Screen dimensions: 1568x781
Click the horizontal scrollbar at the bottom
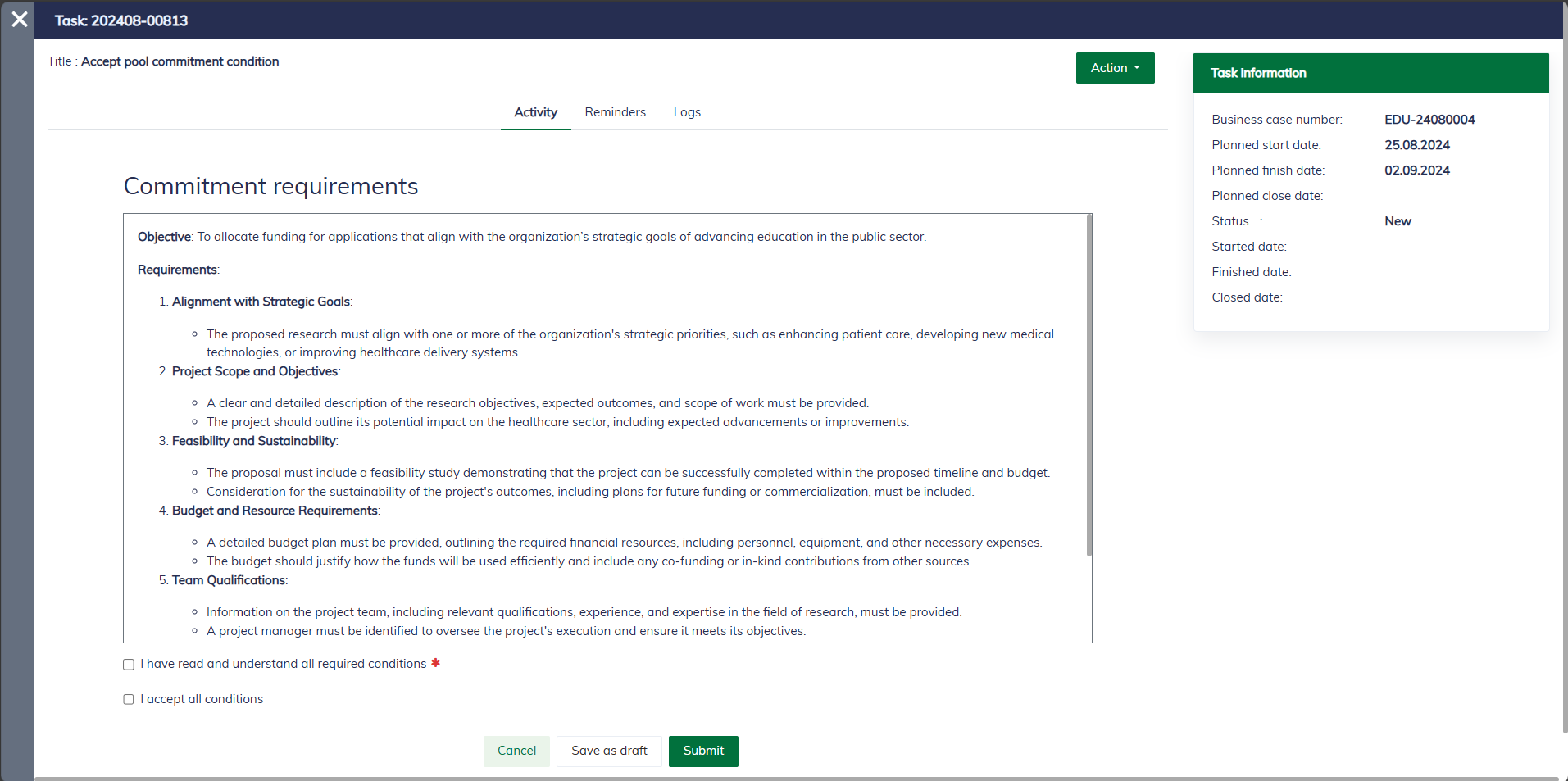pos(795,778)
